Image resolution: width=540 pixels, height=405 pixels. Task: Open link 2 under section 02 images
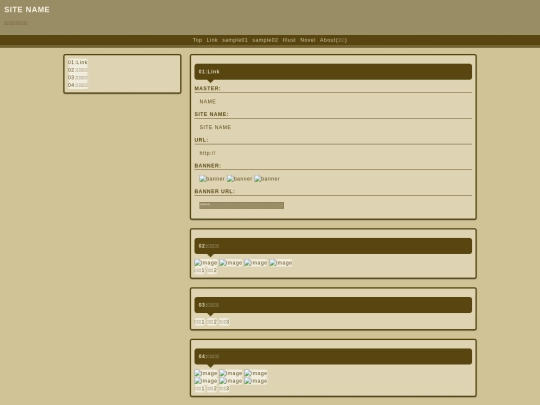[212, 270]
